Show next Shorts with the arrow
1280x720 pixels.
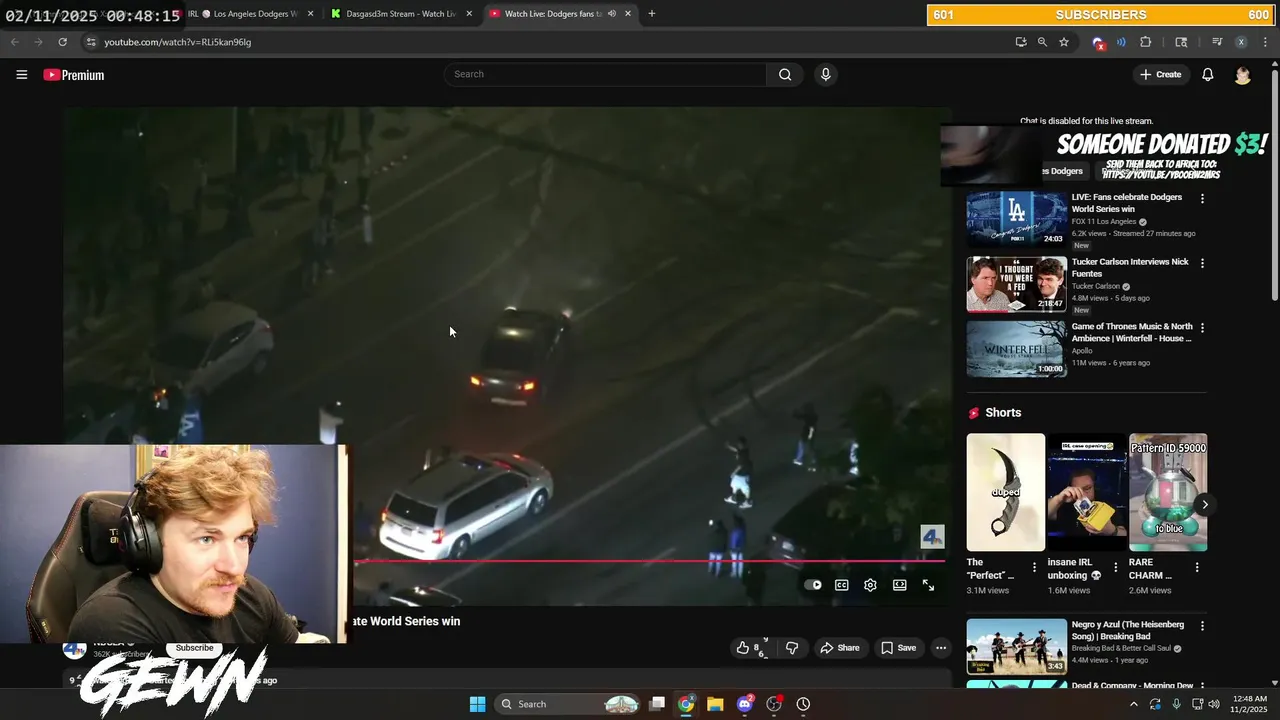tap(1205, 505)
